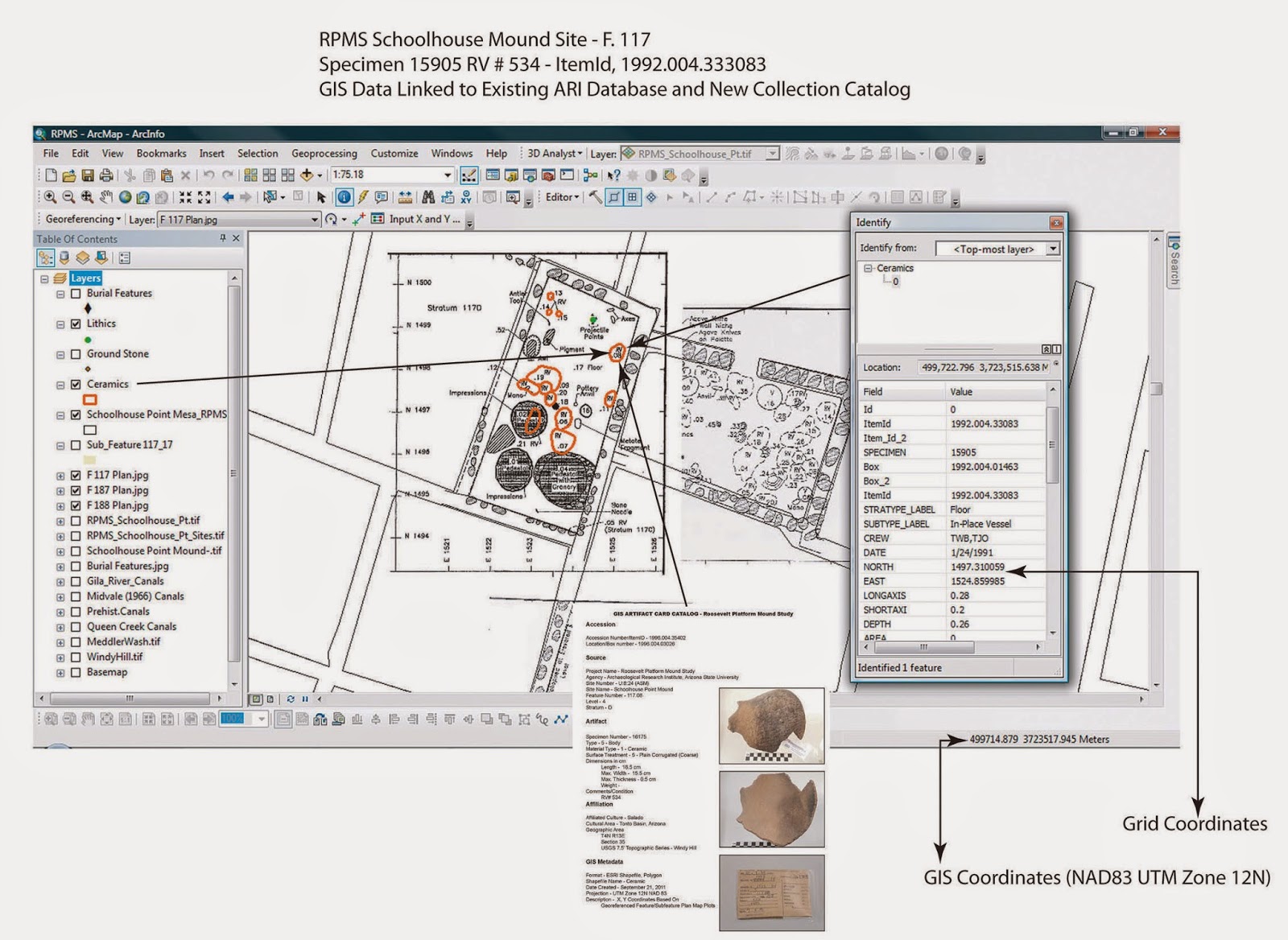Select the Zoom Out magnifier tool
Screen dimensions: 1288x940
(68, 197)
